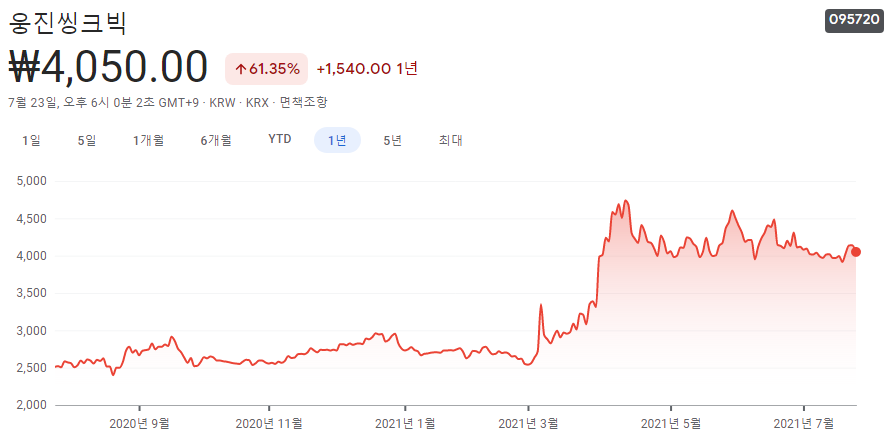Viewport: 893px width, 444px height.
Task: Select the 1일 time range tab
Action: point(31,140)
